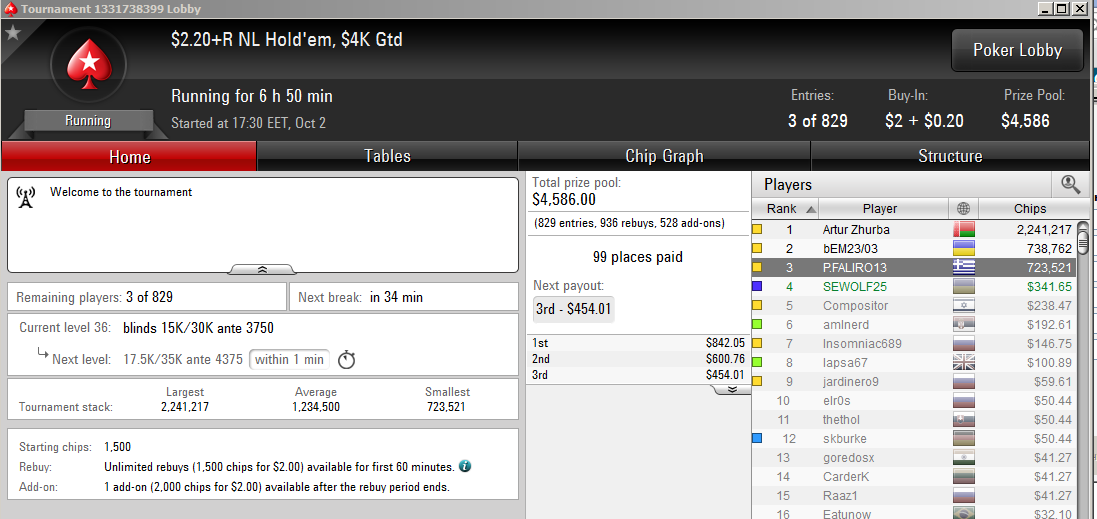
Task: Click the Next break in 34 min box
Action: (403, 297)
